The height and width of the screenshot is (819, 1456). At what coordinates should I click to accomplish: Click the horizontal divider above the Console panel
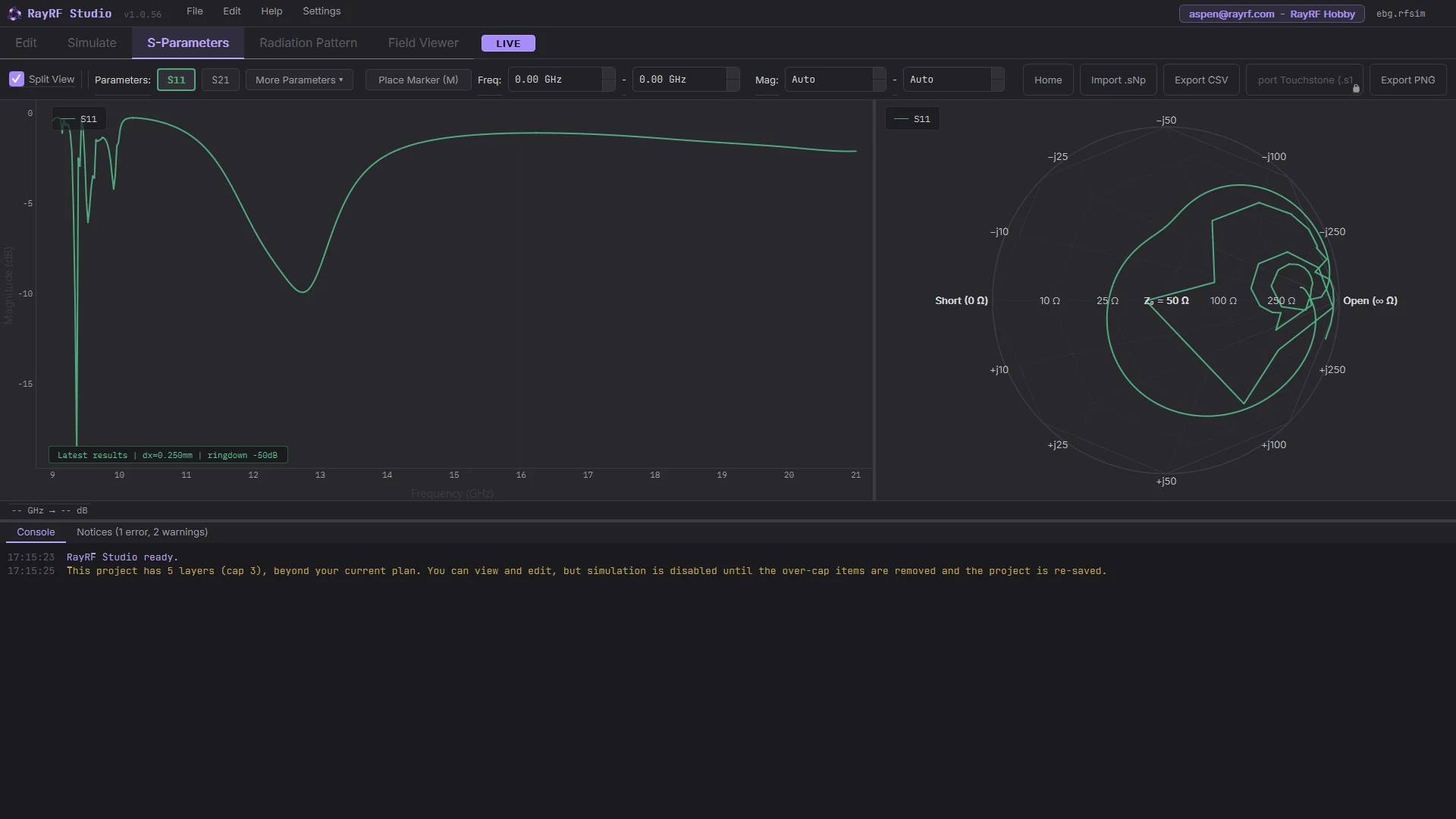[728, 521]
